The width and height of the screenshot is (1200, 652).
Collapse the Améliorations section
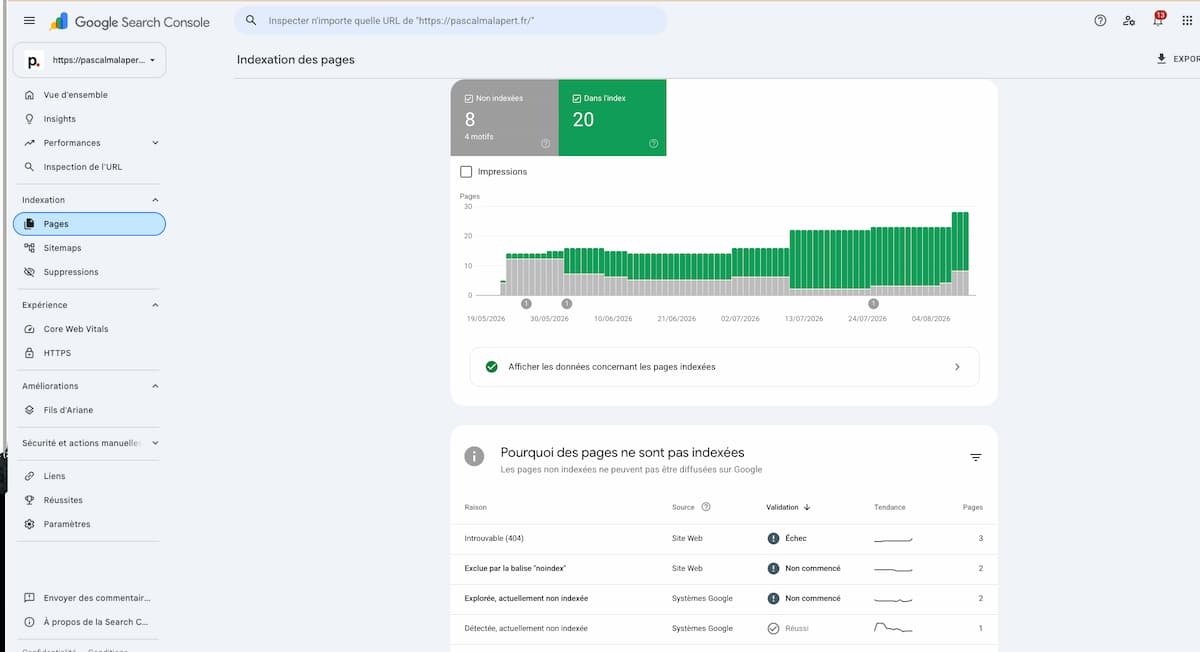pos(155,386)
